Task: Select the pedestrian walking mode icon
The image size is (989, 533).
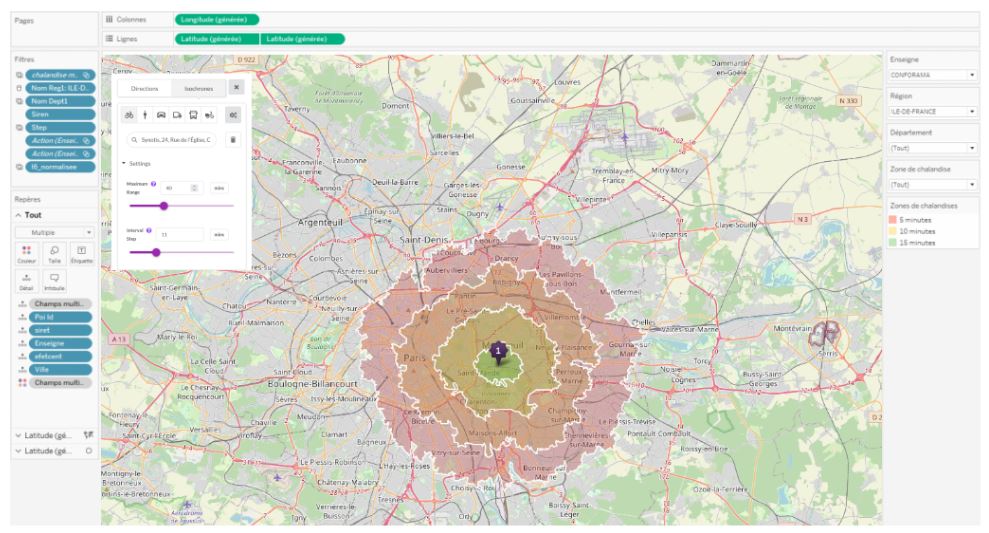Action: [145, 115]
